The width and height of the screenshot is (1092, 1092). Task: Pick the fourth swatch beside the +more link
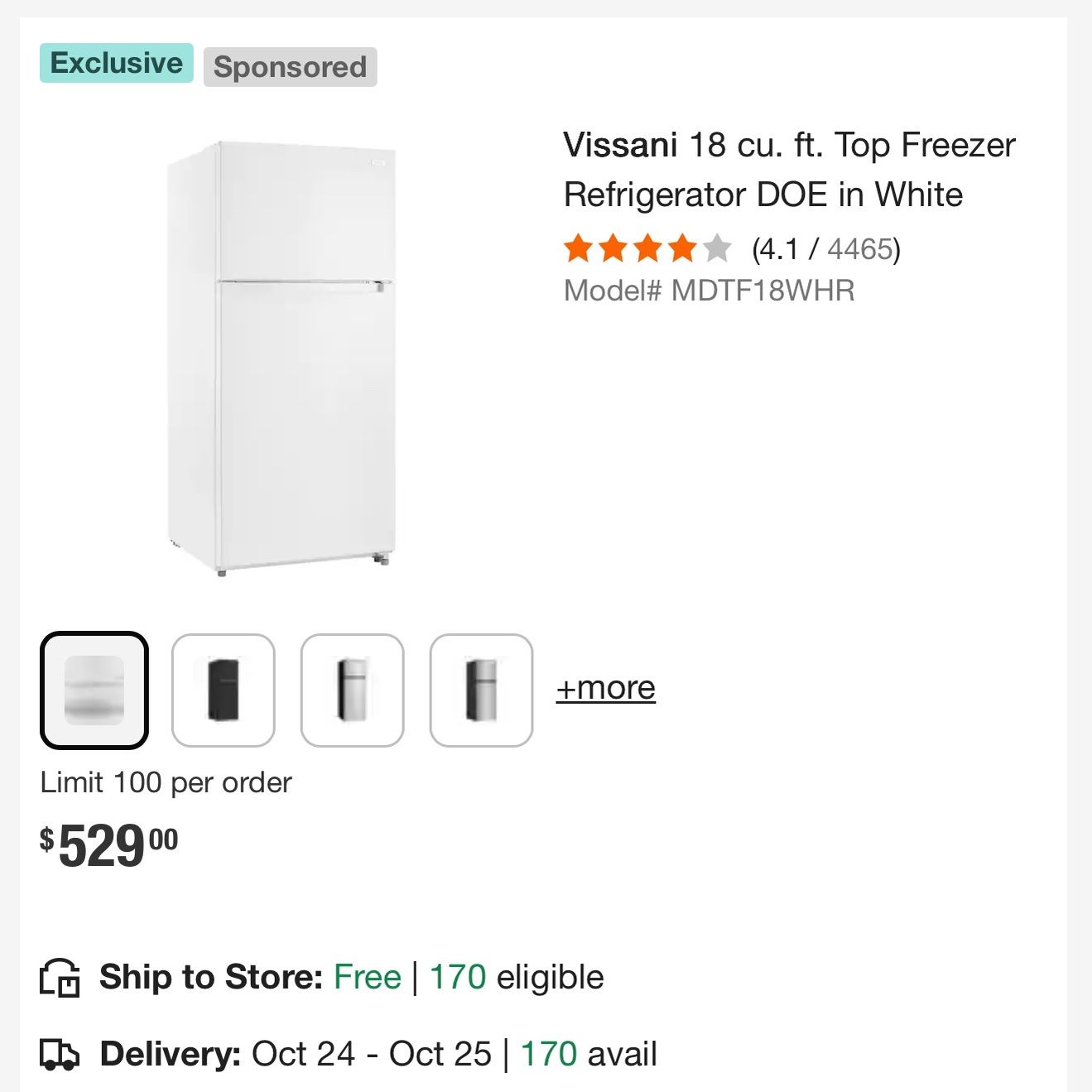pyautogui.click(x=482, y=690)
